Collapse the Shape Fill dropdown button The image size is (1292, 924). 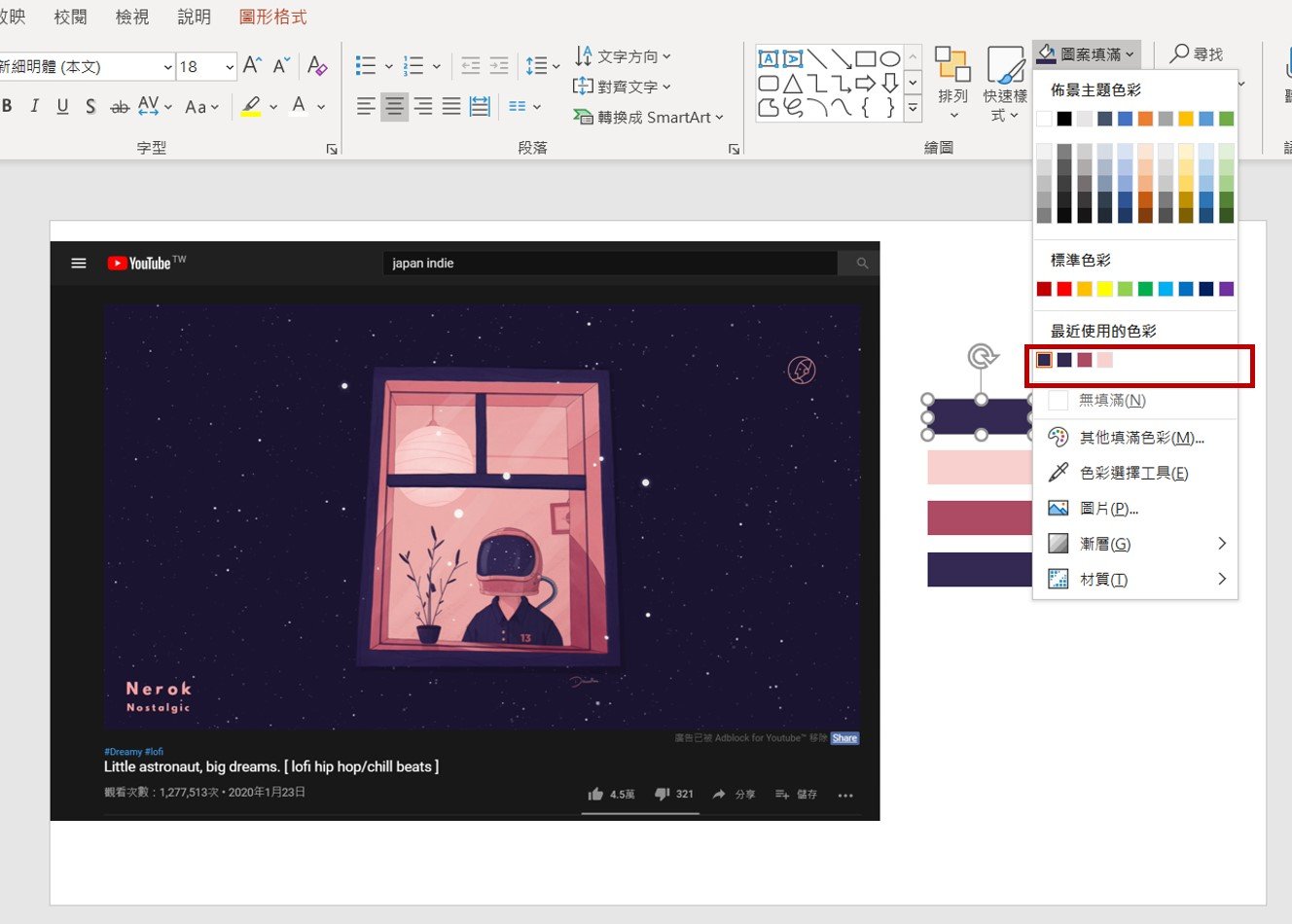click(x=1086, y=54)
